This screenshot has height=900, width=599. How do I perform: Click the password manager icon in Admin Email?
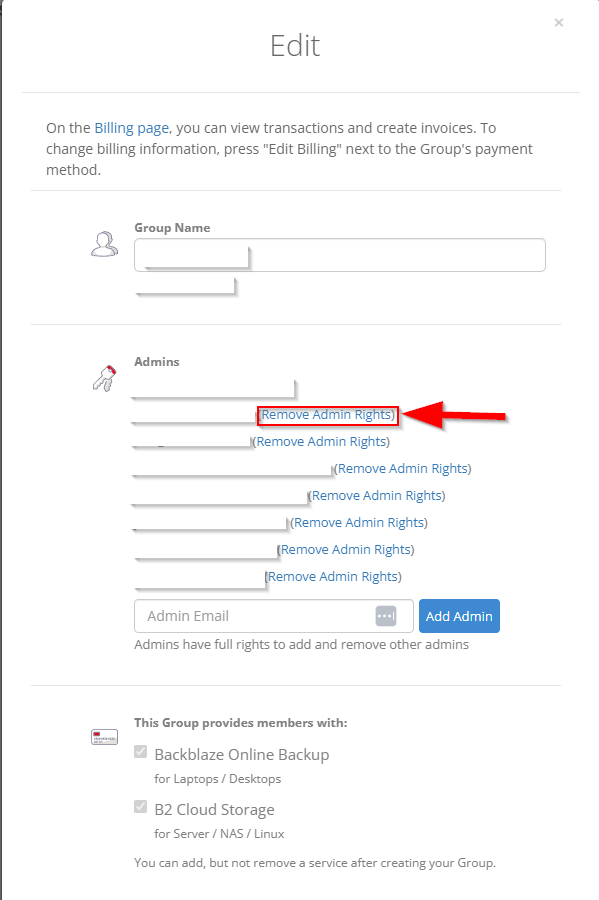386,616
